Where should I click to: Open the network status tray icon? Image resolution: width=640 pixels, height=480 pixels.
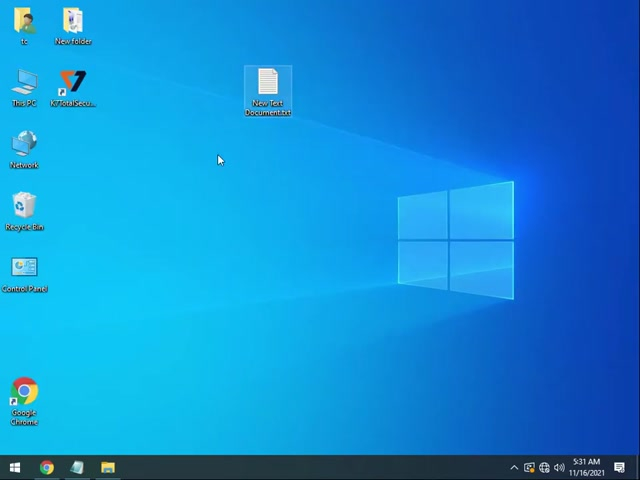click(x=544, y=467)
